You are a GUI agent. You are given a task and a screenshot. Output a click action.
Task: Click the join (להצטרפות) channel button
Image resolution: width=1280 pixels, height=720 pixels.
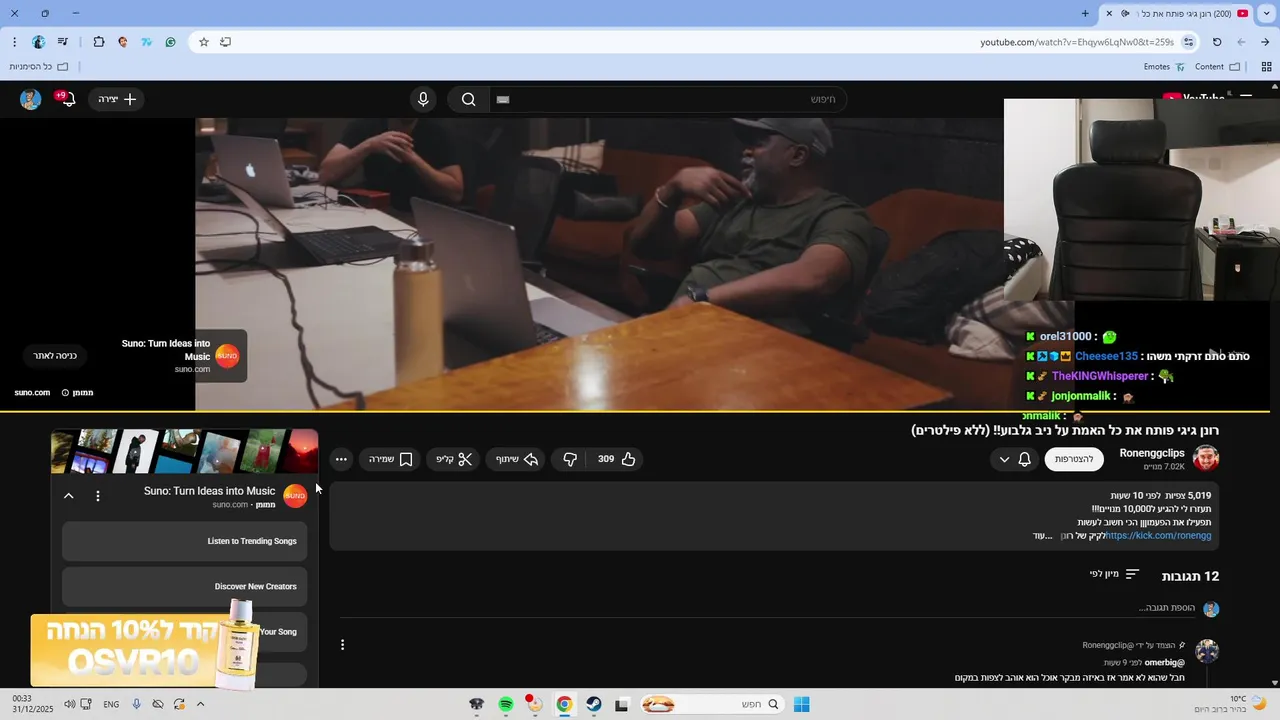[x=1074, y=459]
